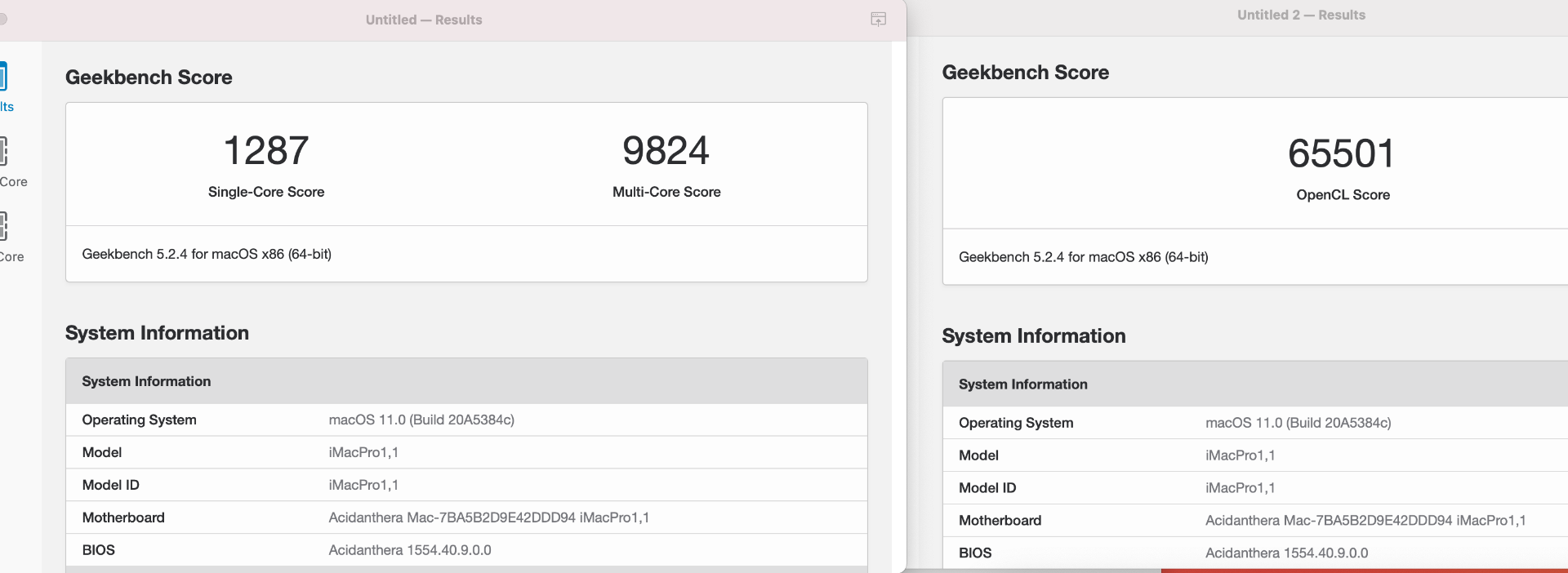Click the 9824 multi-core score number
Viewport: 1568px width, 573px height.
[x=666, y=150]
